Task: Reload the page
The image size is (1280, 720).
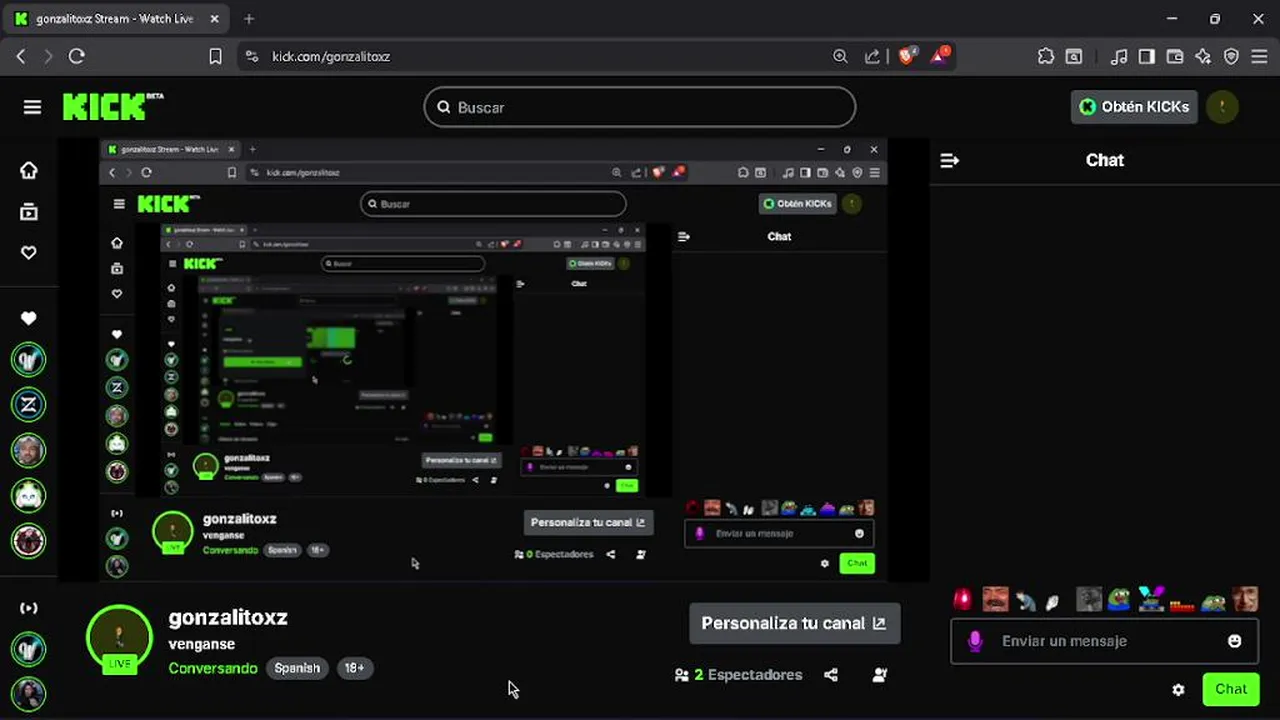Action: point(77,56)
